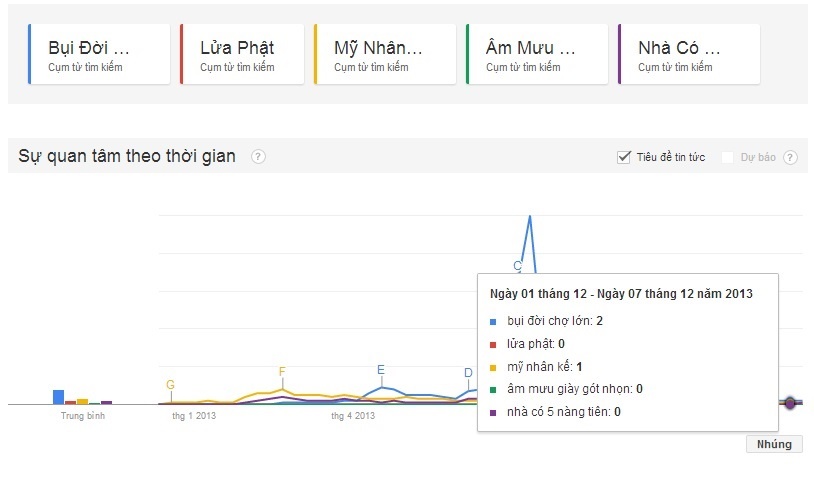The image size is (814, 478).
Task: Click news headline marker F on chart
Action: point(282,372)
